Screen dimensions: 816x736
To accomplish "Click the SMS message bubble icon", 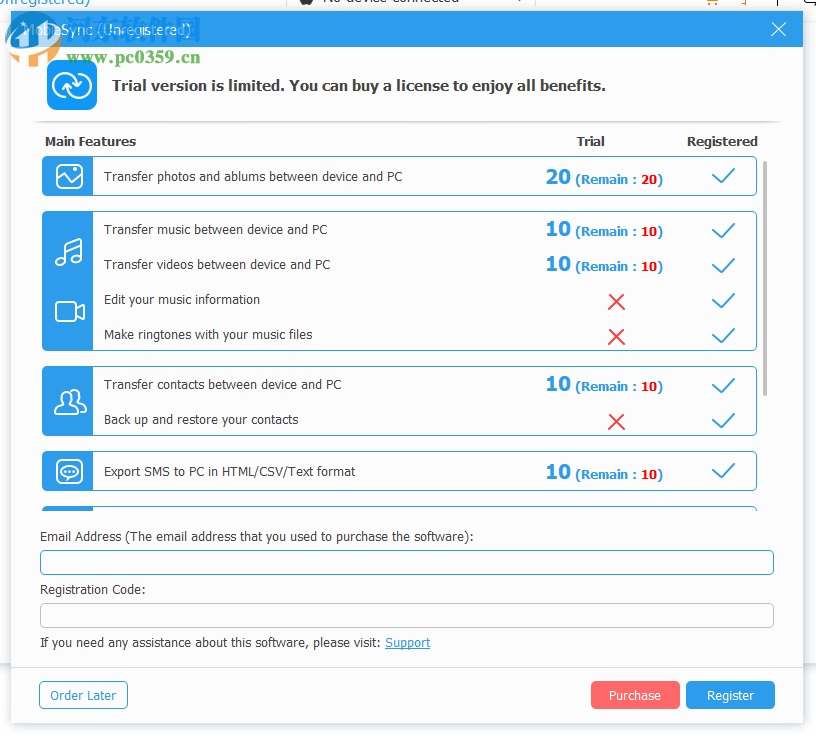I will coord(69,472).
